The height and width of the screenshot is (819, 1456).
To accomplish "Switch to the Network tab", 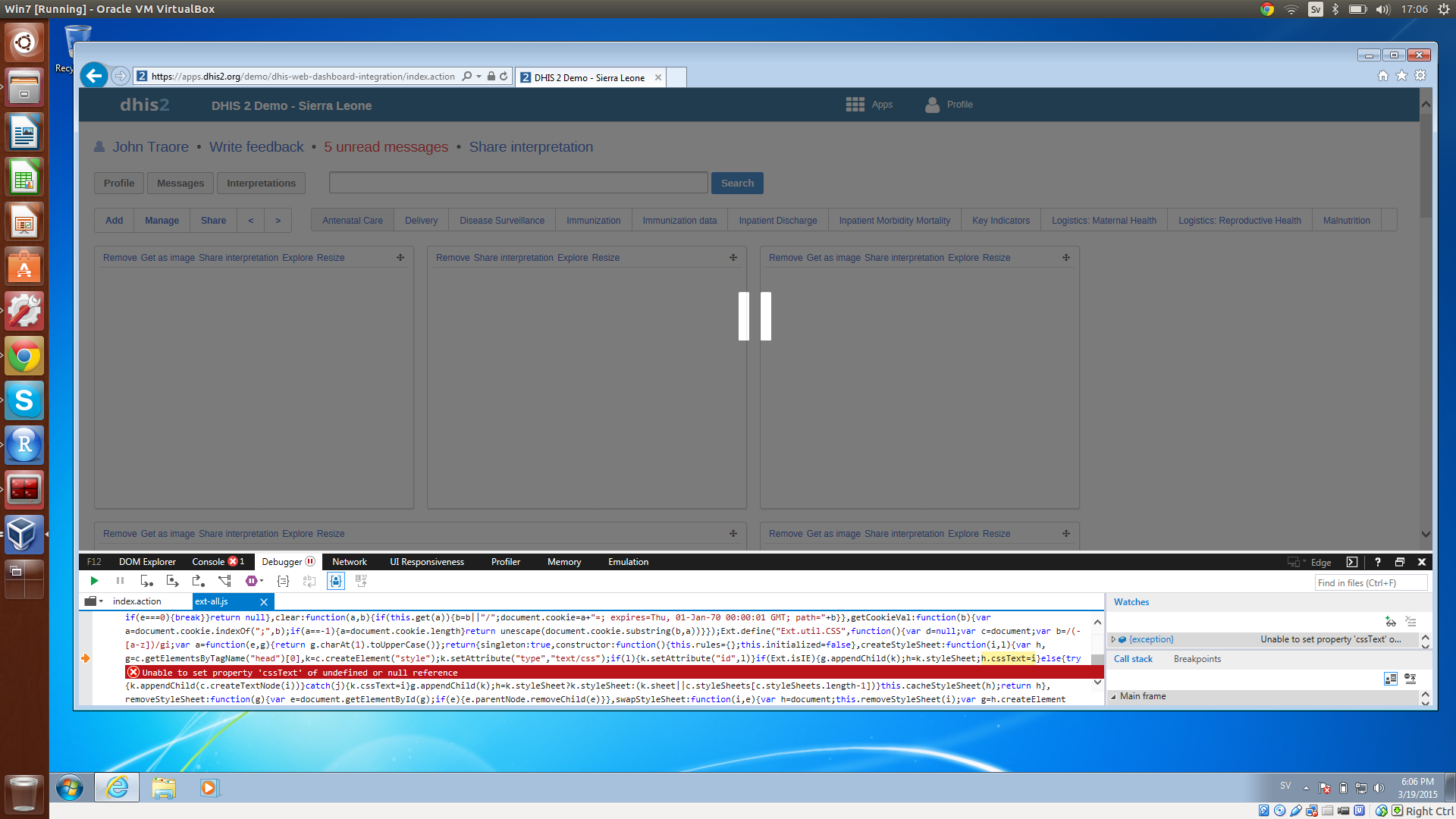I will tap(349, 562).
